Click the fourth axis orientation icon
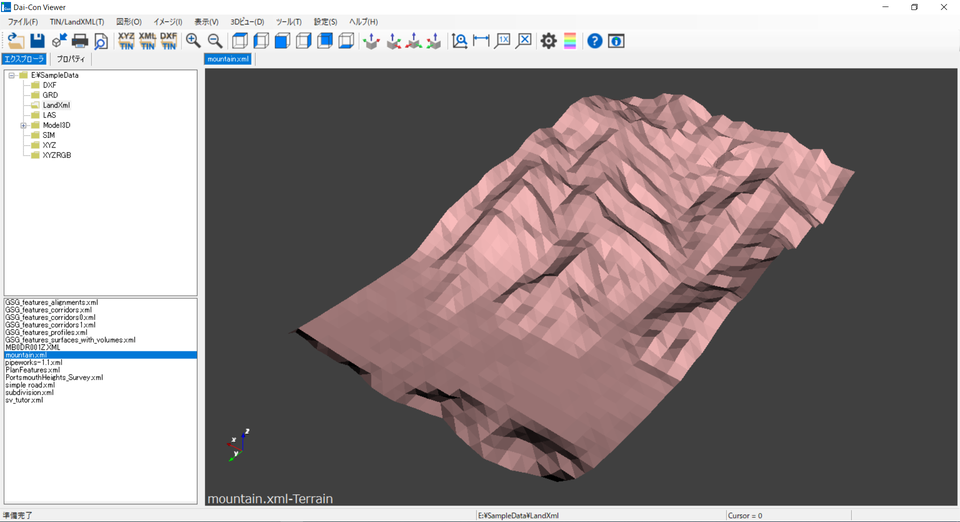The height and width of the screenshot is (522, 960). pyautogui.click(x=434, y=41)
